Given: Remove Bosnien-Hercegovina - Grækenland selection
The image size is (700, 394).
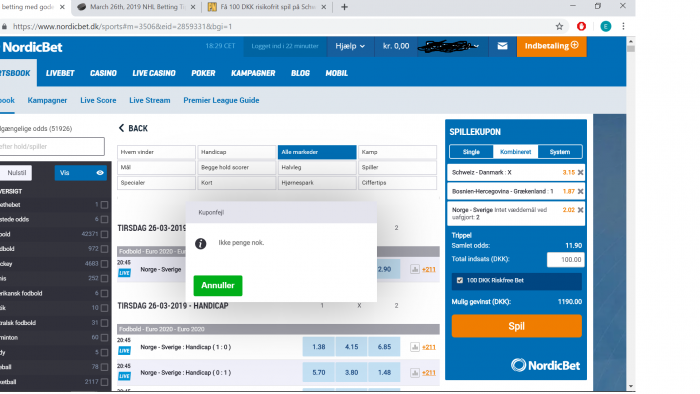Looking at the screenshot, I should 580,191.
